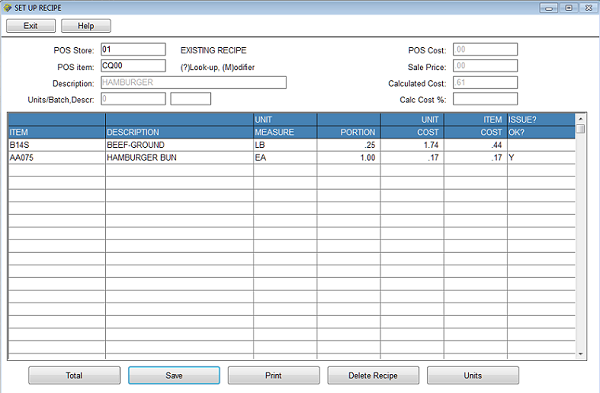Click the .25 portion cell
This screenshot has height=393, width=600.
pyautogui.click(x=349, y=145)
